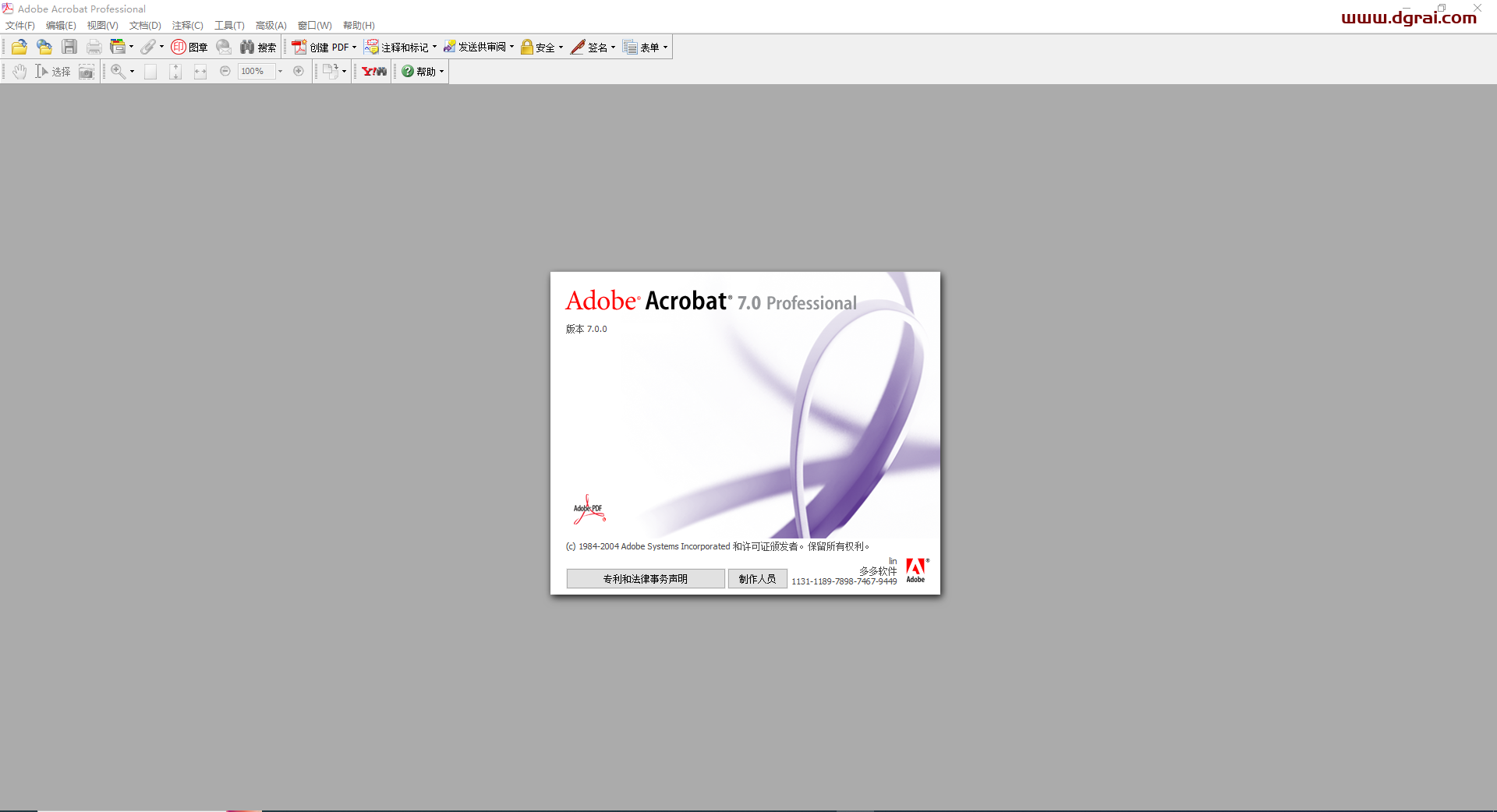Select the Hand tool
The image size is (1497, 812).
[19, 71]
